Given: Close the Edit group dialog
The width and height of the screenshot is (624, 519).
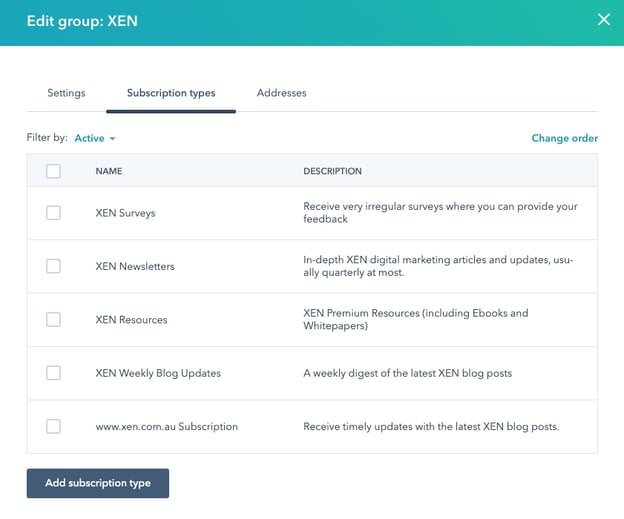Looking at the screenshot, I should (x=603, y=20).
